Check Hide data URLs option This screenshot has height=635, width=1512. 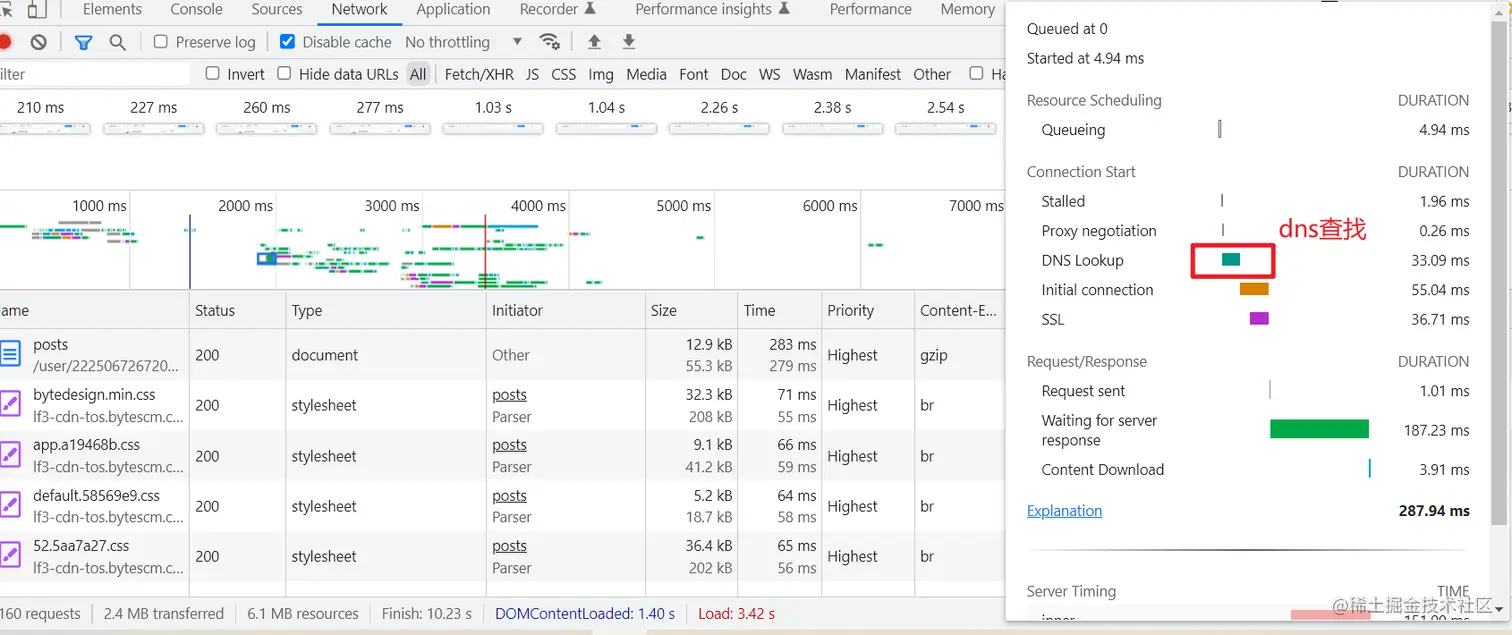tap(284, 74)
